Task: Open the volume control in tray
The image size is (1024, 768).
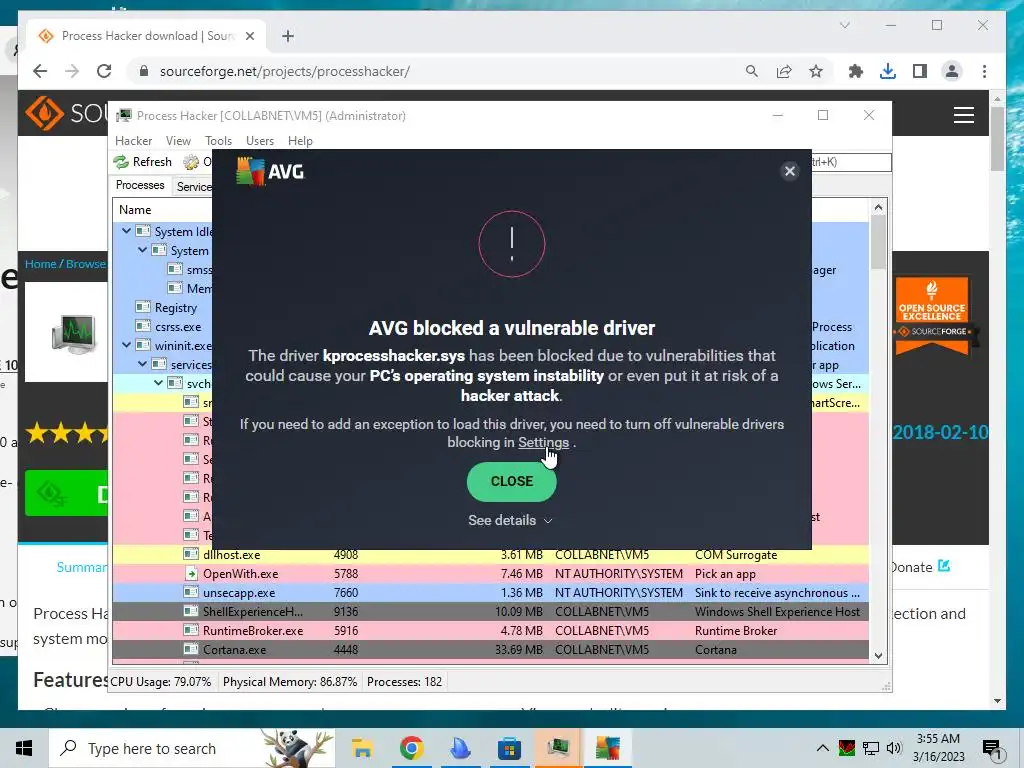Action: (894, 748)
